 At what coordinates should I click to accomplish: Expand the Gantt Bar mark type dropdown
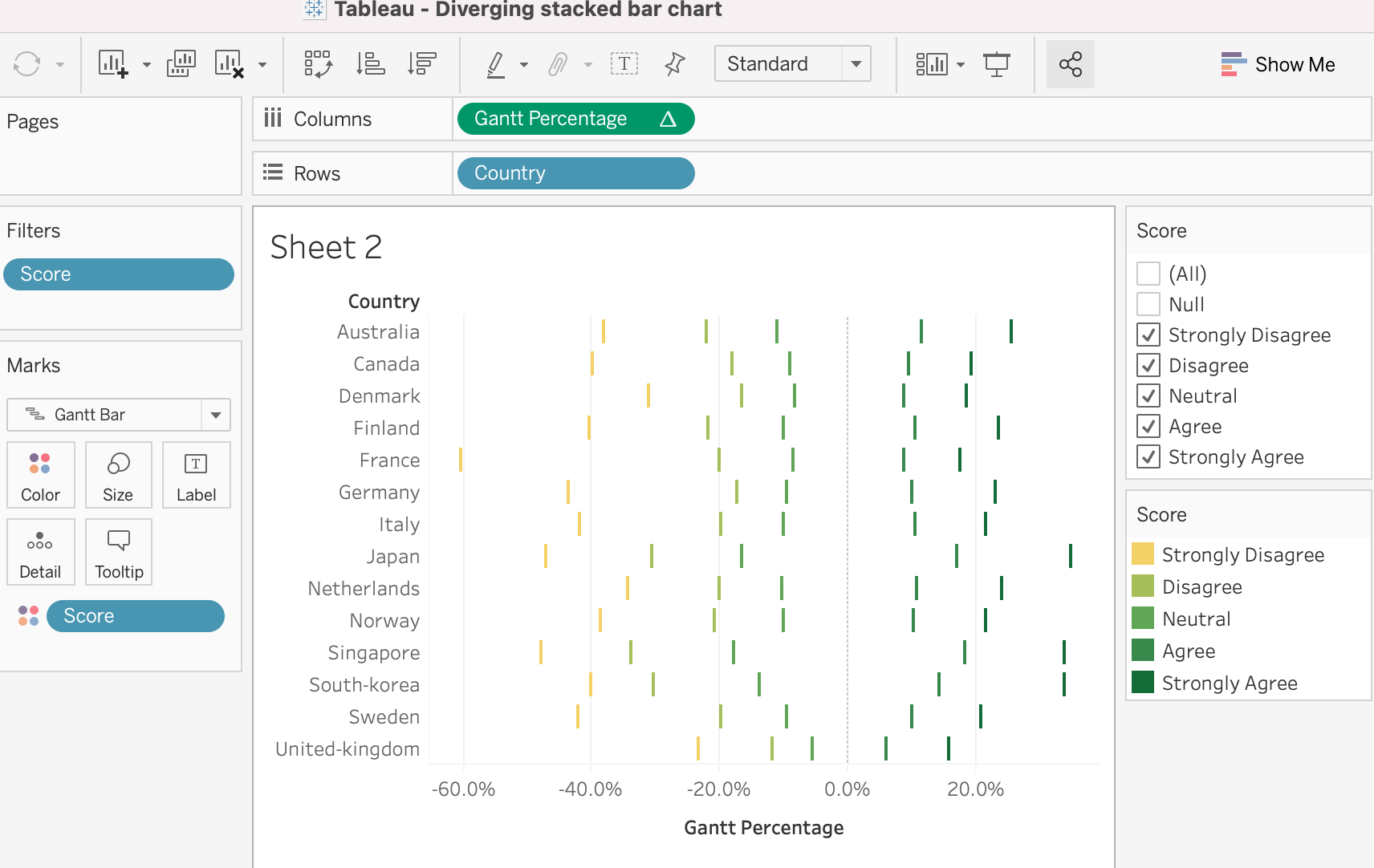pyautogui.click(x=215, y=415)
